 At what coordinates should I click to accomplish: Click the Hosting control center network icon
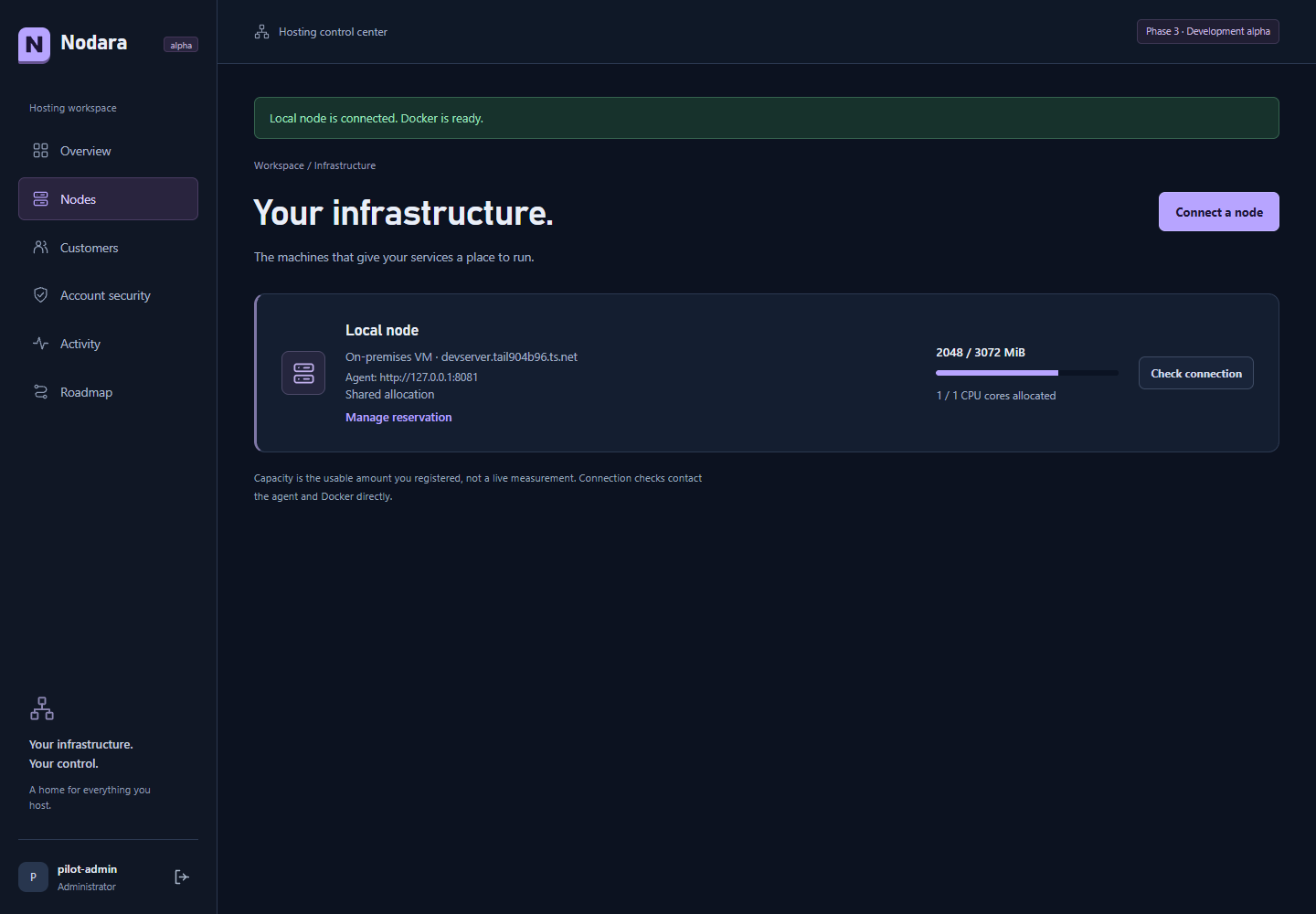[x=261, y=32]
